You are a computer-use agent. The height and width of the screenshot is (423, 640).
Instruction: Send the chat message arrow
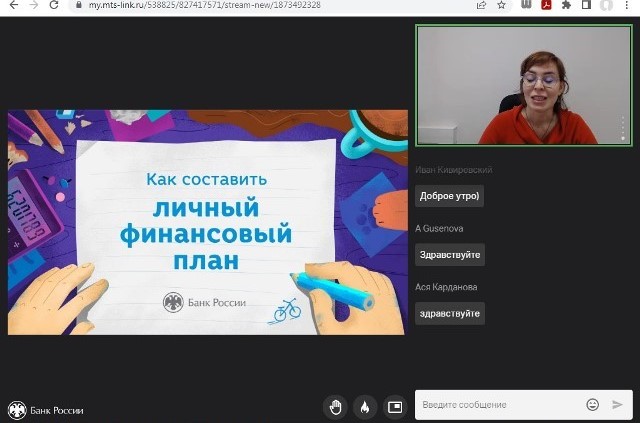pyautogui.click(x=618, y=405)
